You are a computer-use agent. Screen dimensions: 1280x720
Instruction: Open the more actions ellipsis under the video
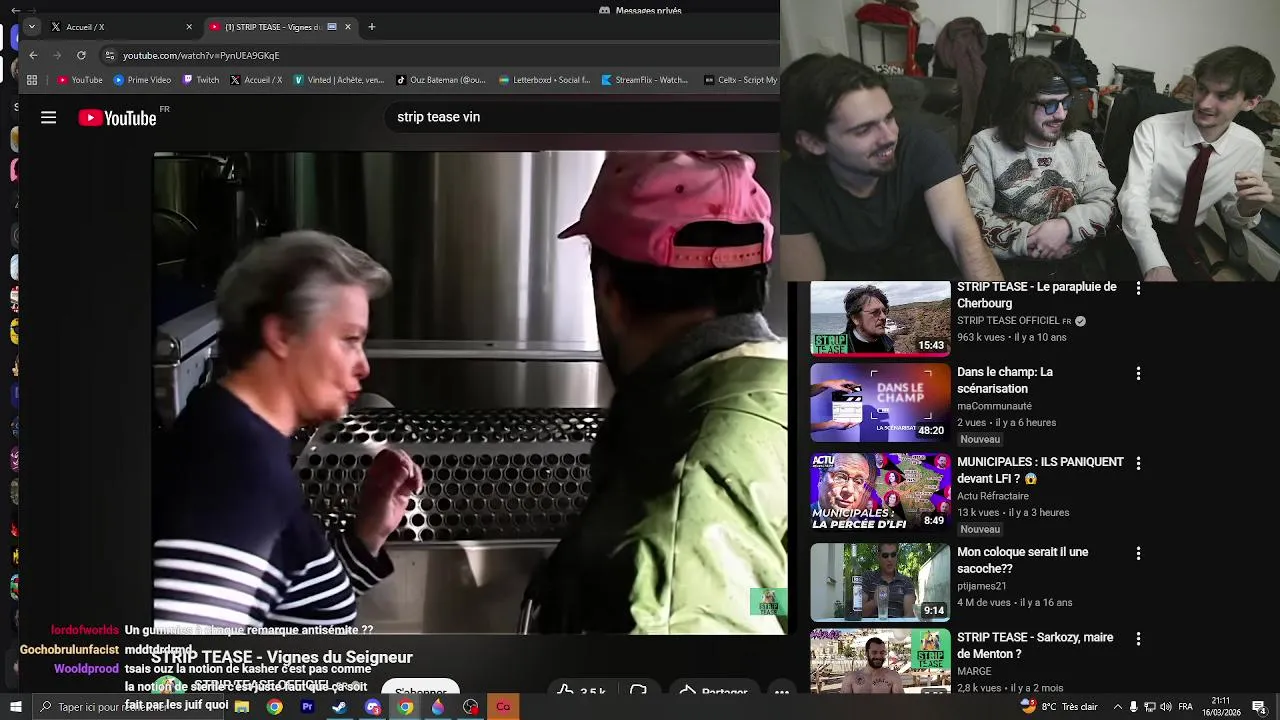coord(782,691)
